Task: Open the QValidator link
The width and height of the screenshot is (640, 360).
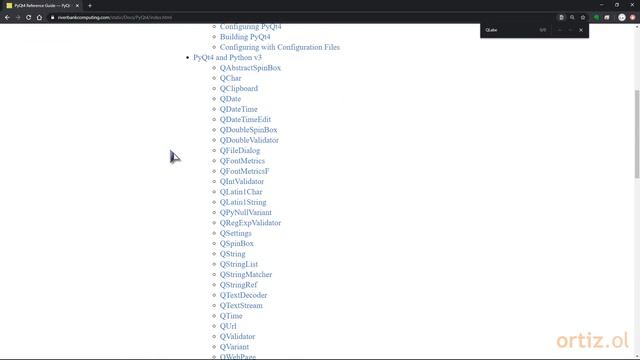Action: pyautogui.click(x=238, y=337)
